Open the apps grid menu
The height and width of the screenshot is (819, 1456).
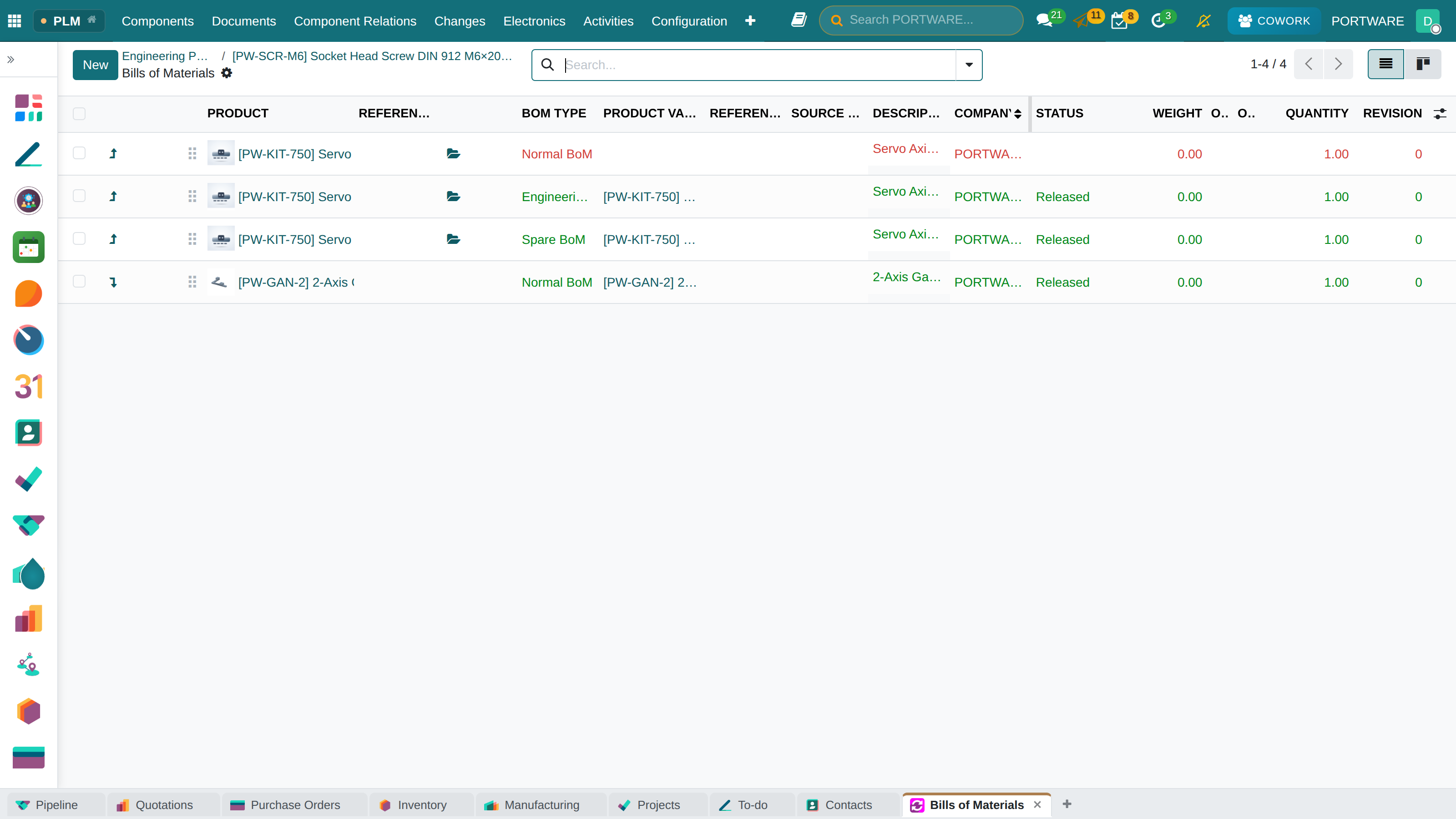15,21
